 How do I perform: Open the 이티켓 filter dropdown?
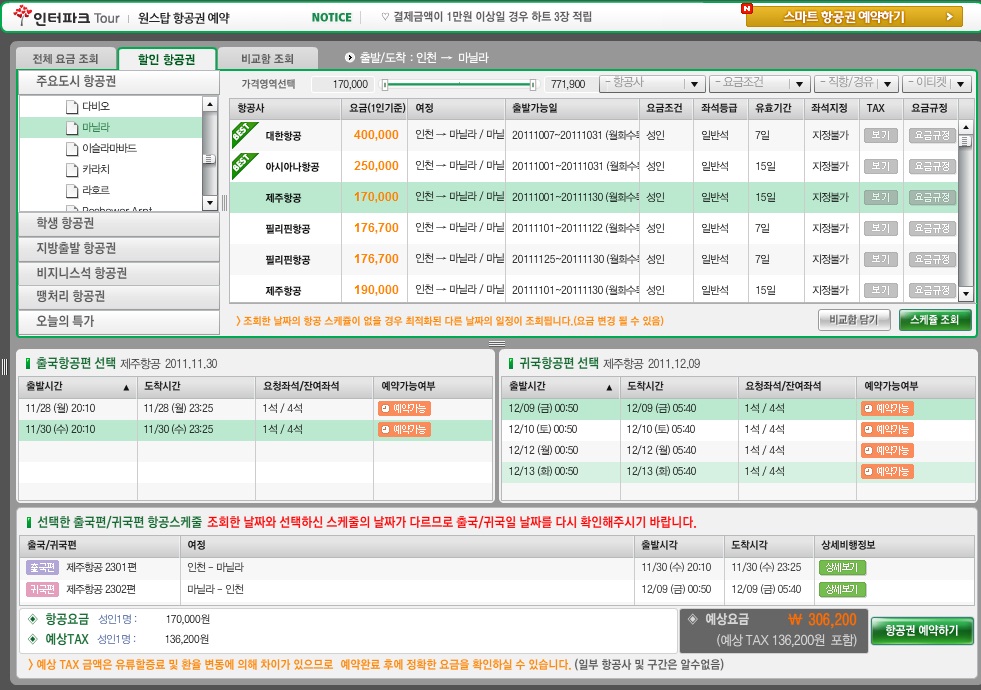pyautogui.click(x=936, y=83)
